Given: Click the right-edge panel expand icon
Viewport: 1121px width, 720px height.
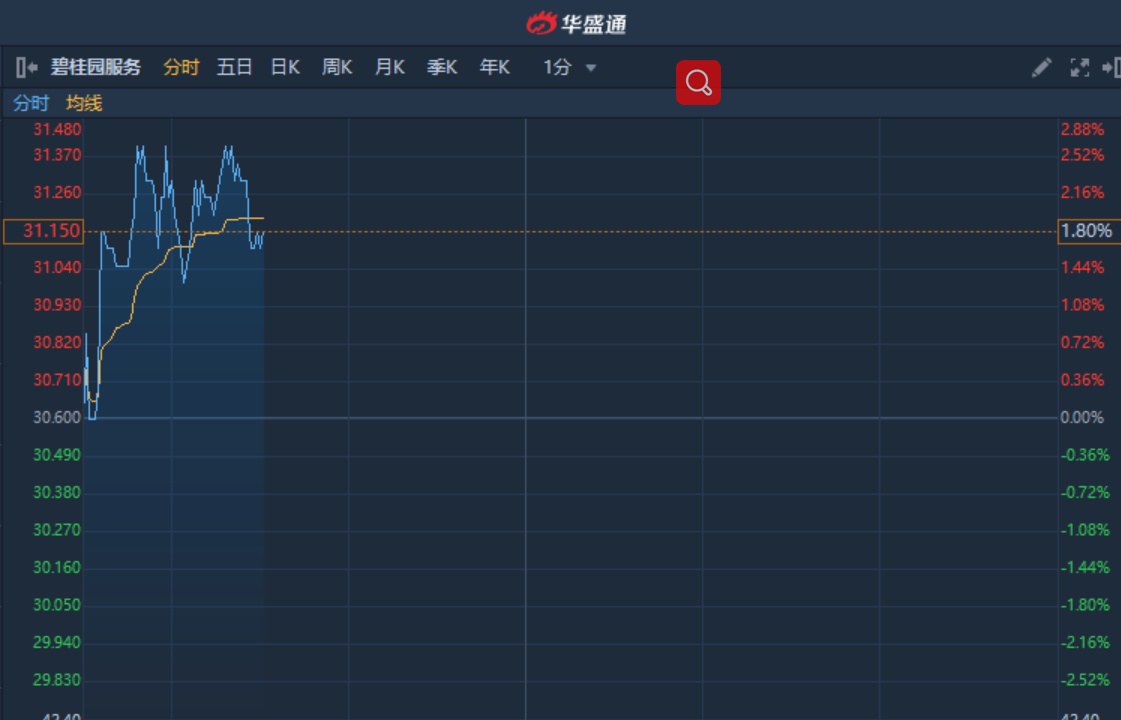Looking at the screenshot, I should [1110, 68].
